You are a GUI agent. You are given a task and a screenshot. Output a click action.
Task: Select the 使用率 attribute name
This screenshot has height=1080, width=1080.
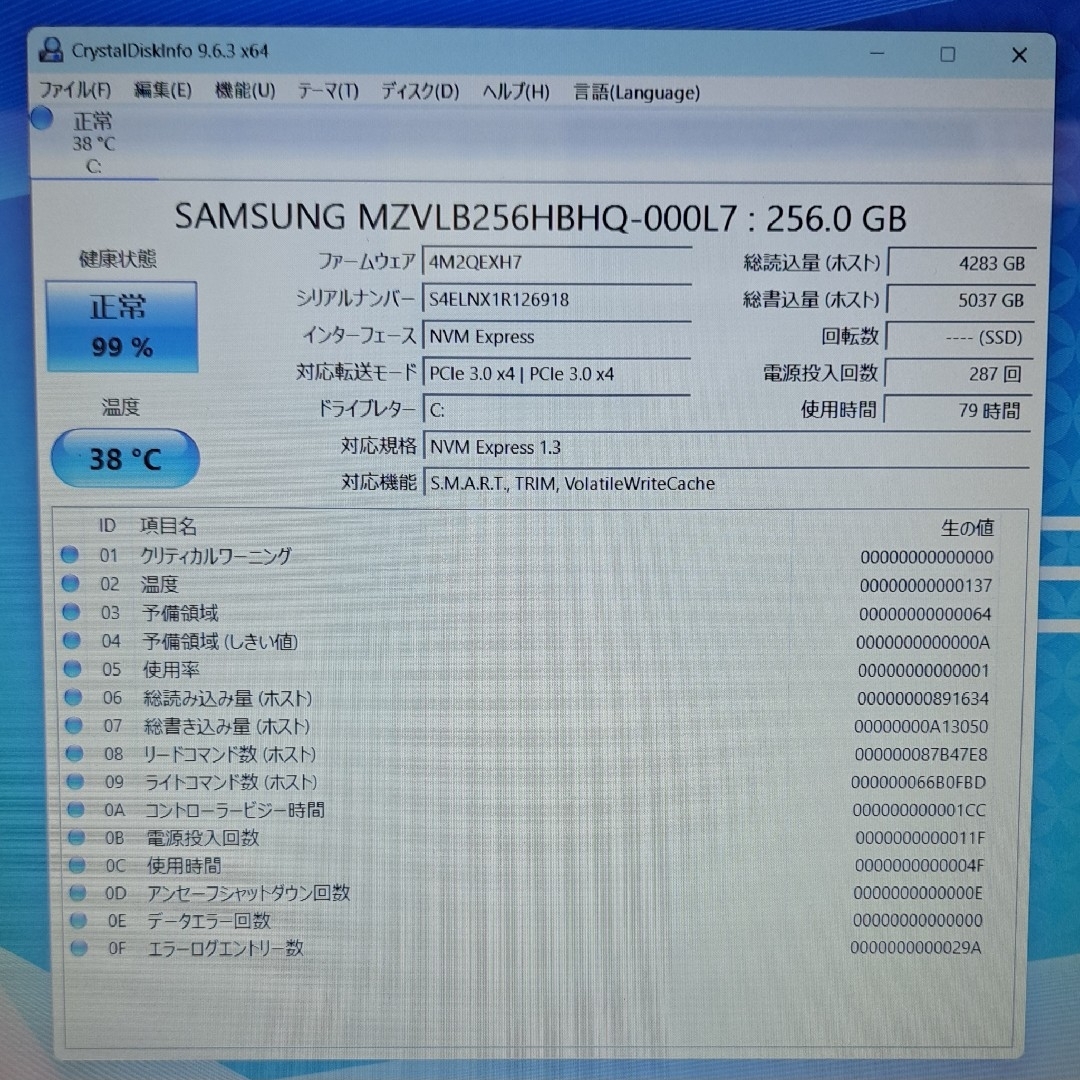[x=171, y=669]
